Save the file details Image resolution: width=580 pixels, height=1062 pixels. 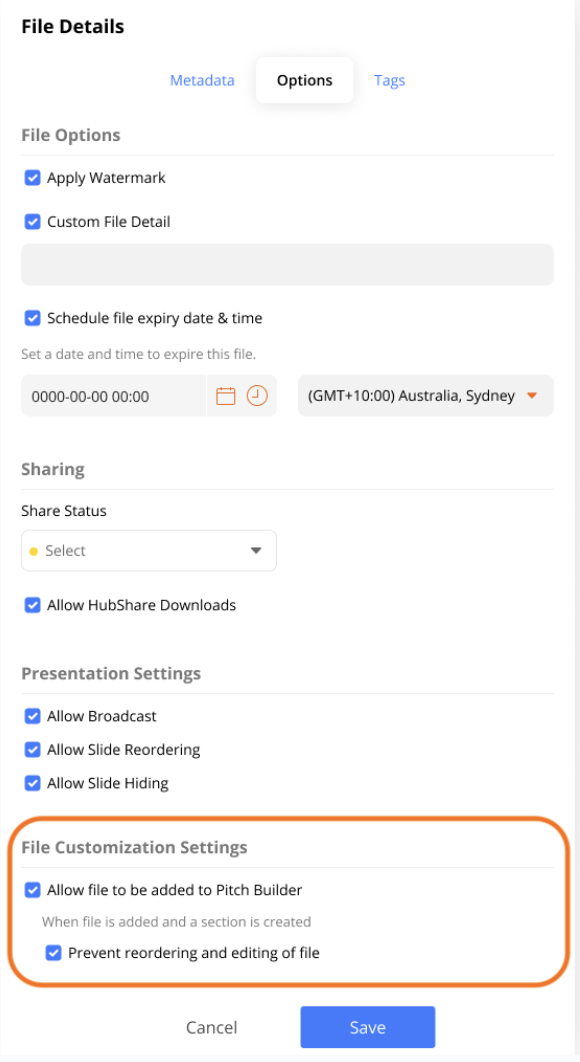[367, 1027]
